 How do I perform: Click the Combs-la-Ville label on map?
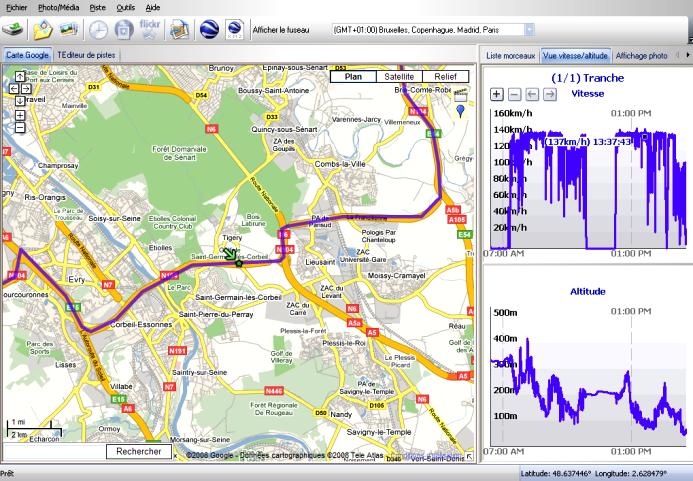coord(340,164)
